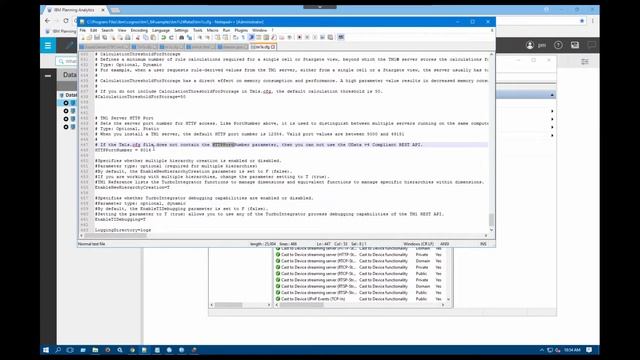Open the Encoding menu

pos(139,30)
